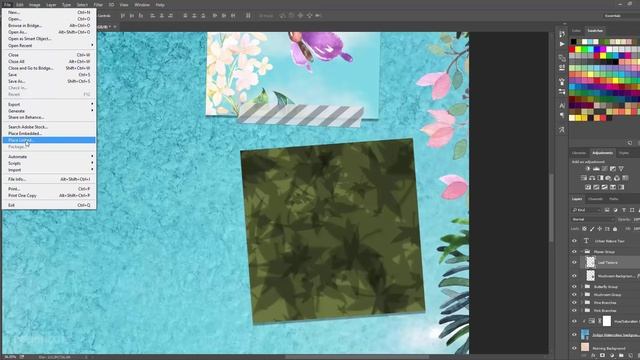Viewport: 640px width, 360px height.
Task: Open the collapsed History panel icon
Action: tap(562, 34)
